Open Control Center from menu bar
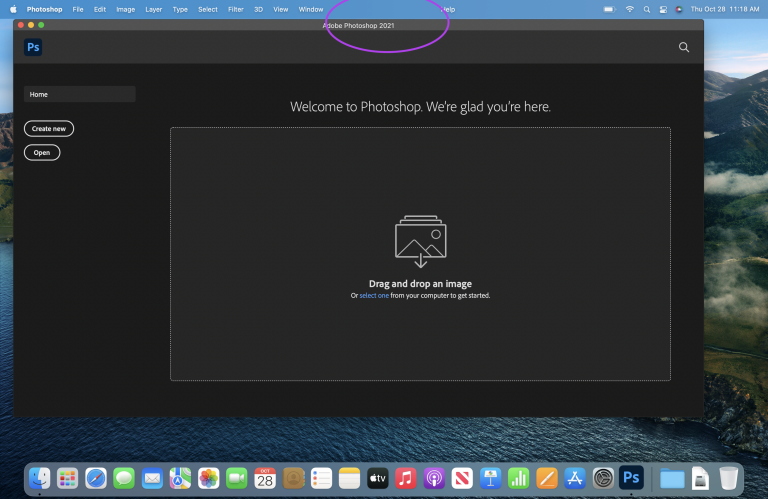The height and width of the screenshot is (499, 768). (x=663, y=9)
